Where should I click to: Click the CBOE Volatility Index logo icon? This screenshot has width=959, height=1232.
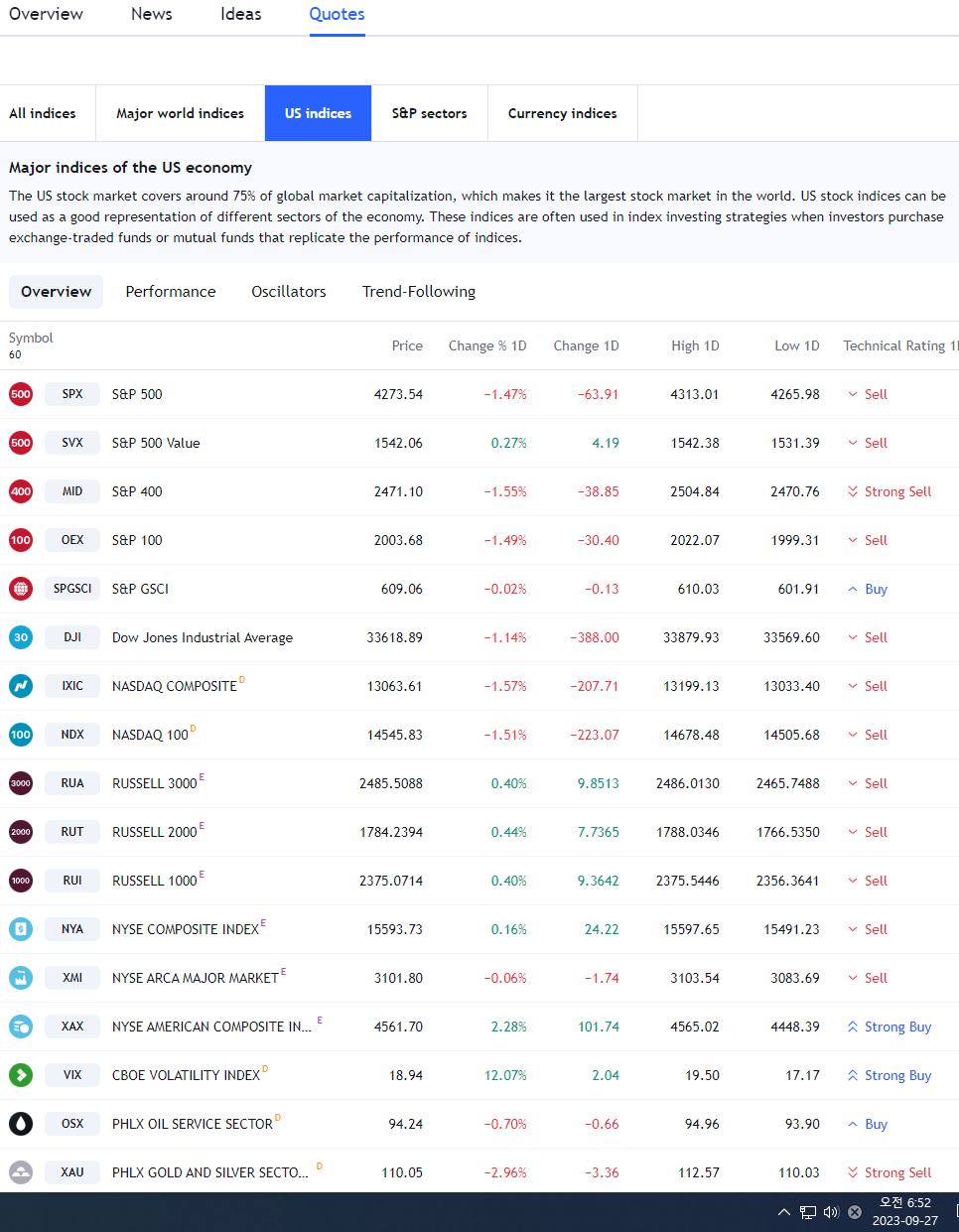[x=21, y=1075]
